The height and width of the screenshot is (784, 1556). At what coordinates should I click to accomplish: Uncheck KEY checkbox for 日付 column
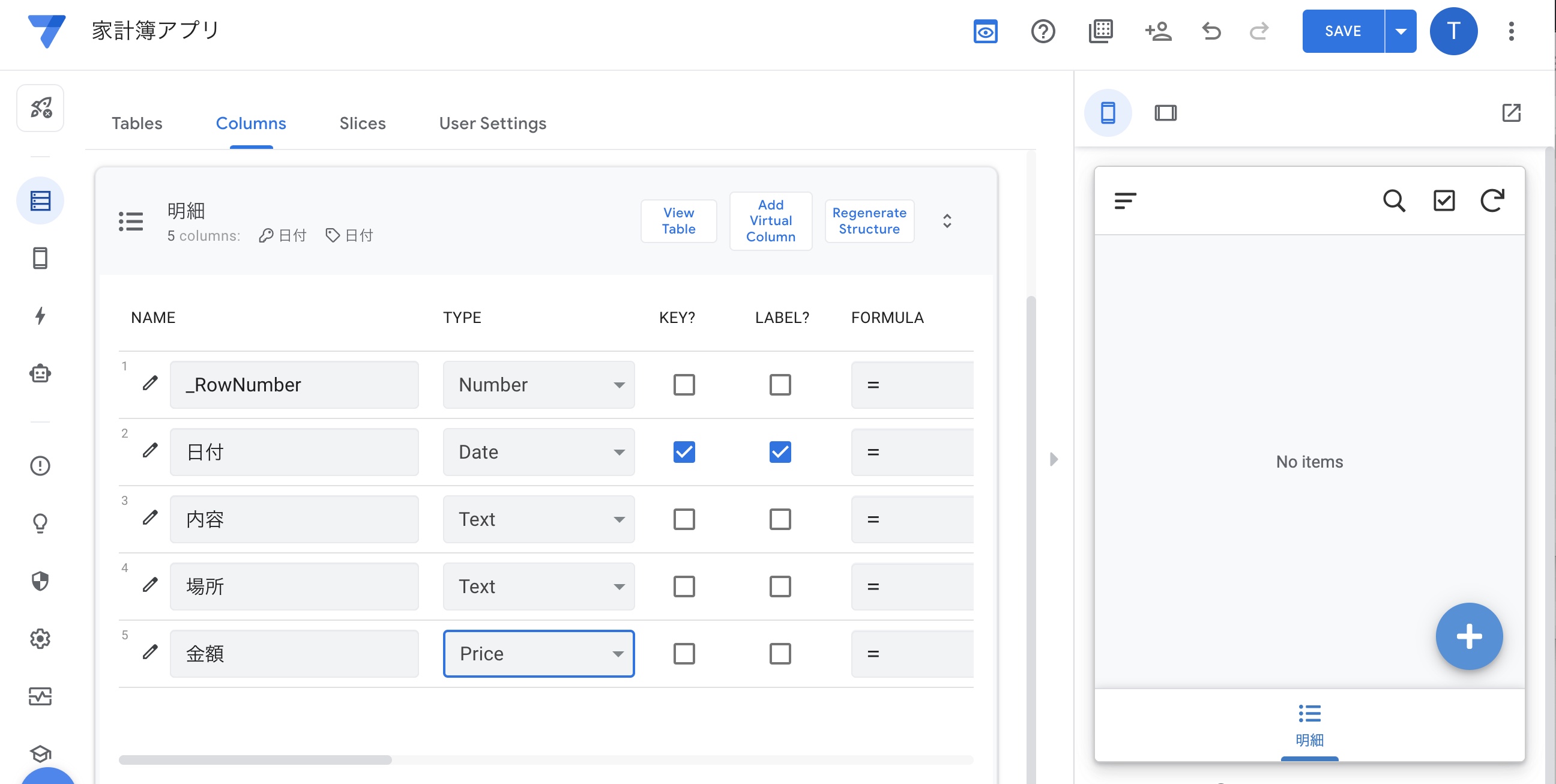(x=684, y=452)
